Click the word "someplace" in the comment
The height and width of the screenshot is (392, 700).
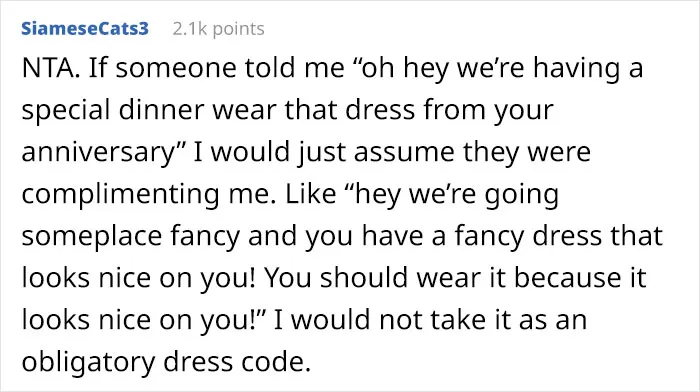tap(92, 237)
